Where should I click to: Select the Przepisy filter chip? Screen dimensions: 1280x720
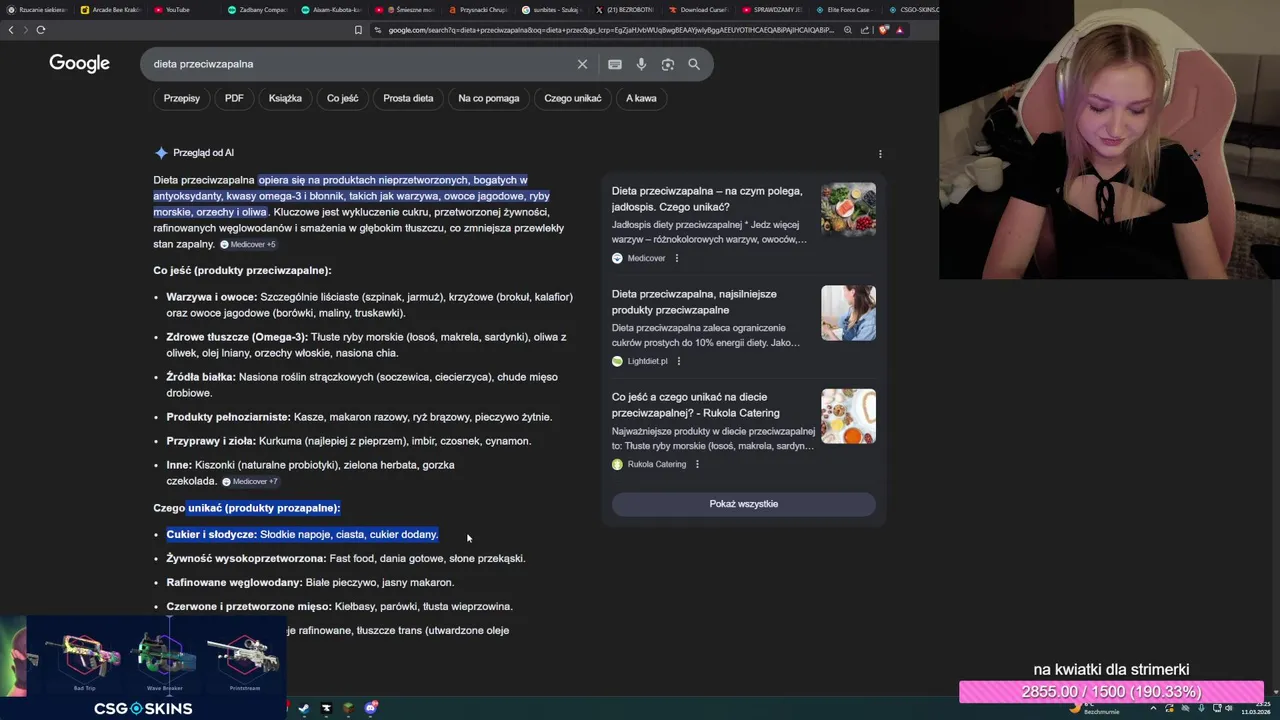click(182, 98)
